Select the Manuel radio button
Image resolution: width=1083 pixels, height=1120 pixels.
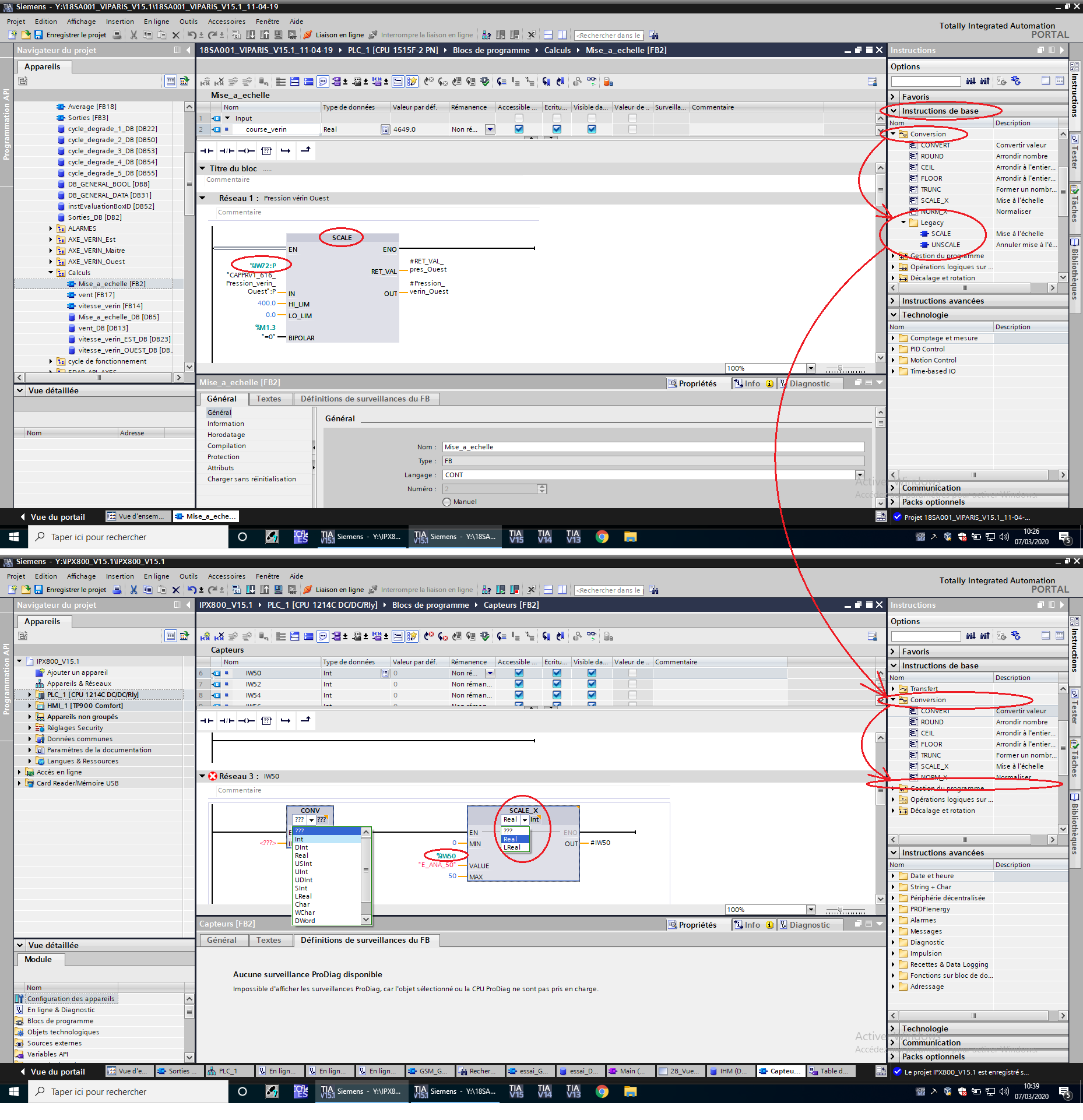(447, 502)
